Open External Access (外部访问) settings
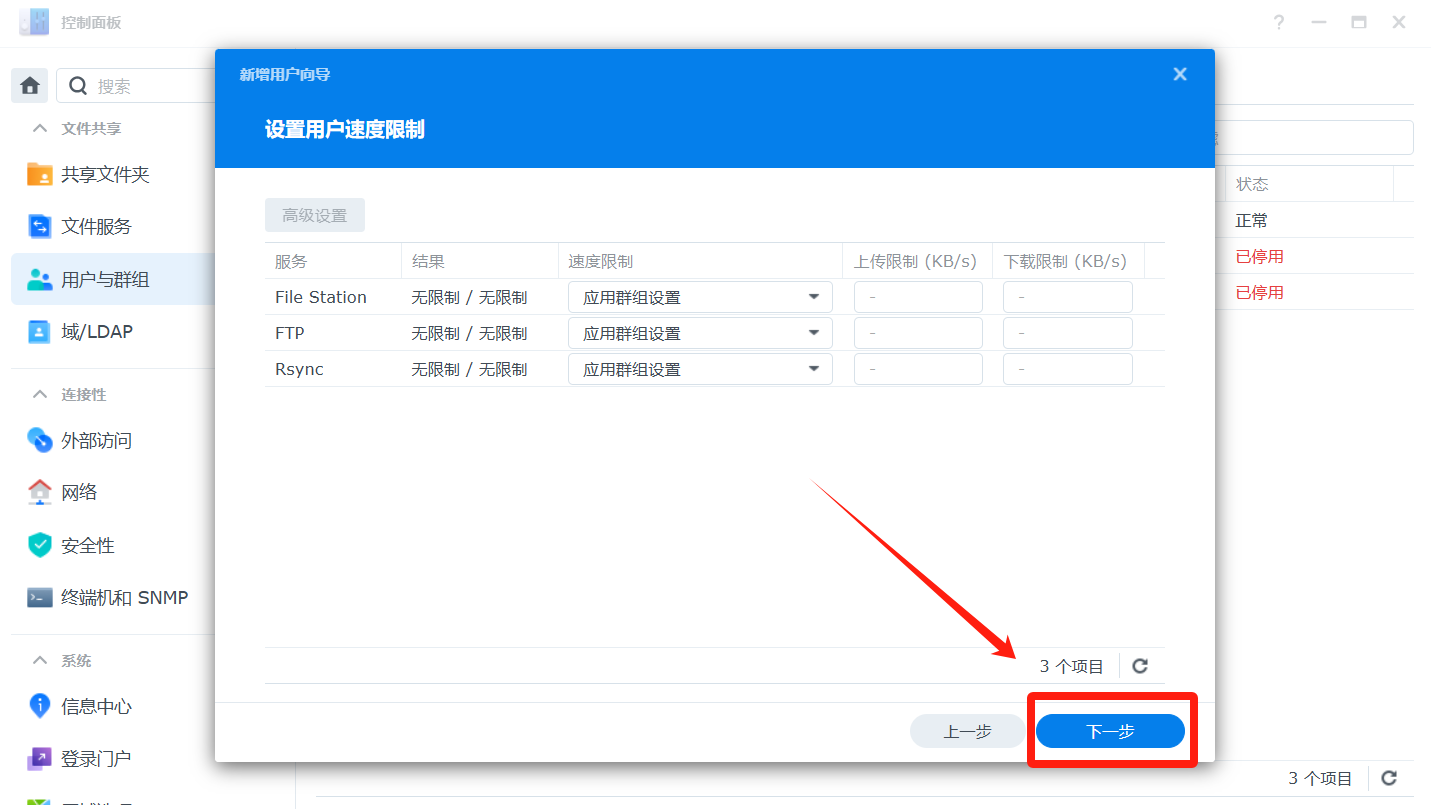The height and width of the screenshot is (809, 1431). [96, 441]
